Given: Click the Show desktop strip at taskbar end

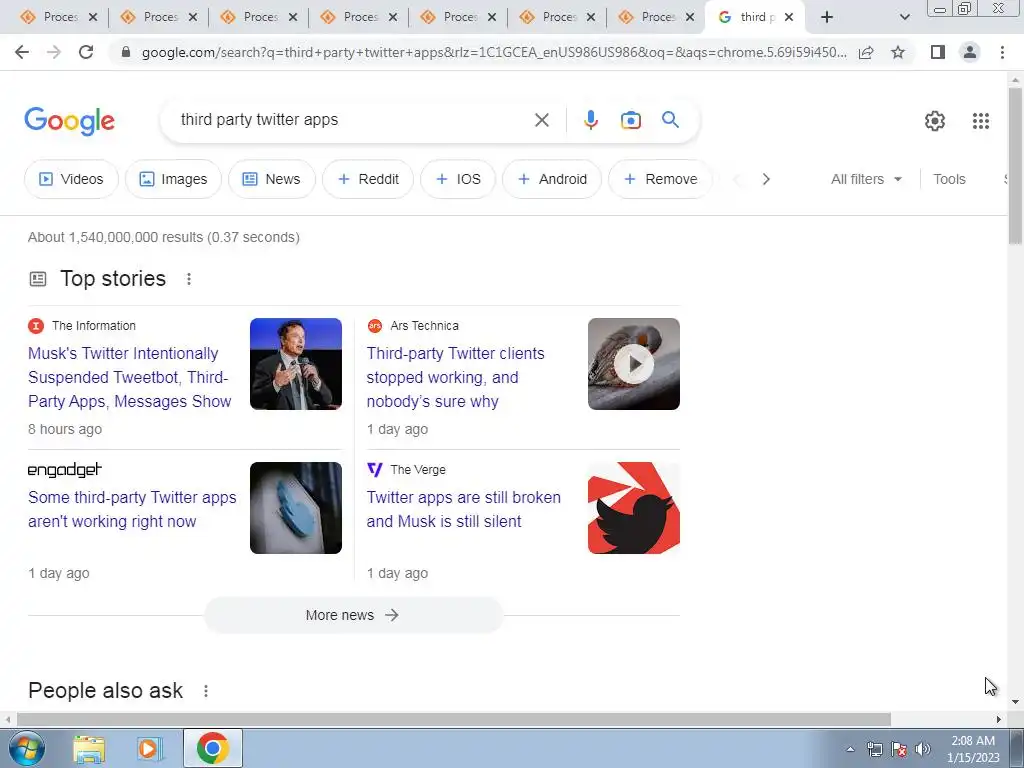Looking at the screenshot, I should [1017, 748].
